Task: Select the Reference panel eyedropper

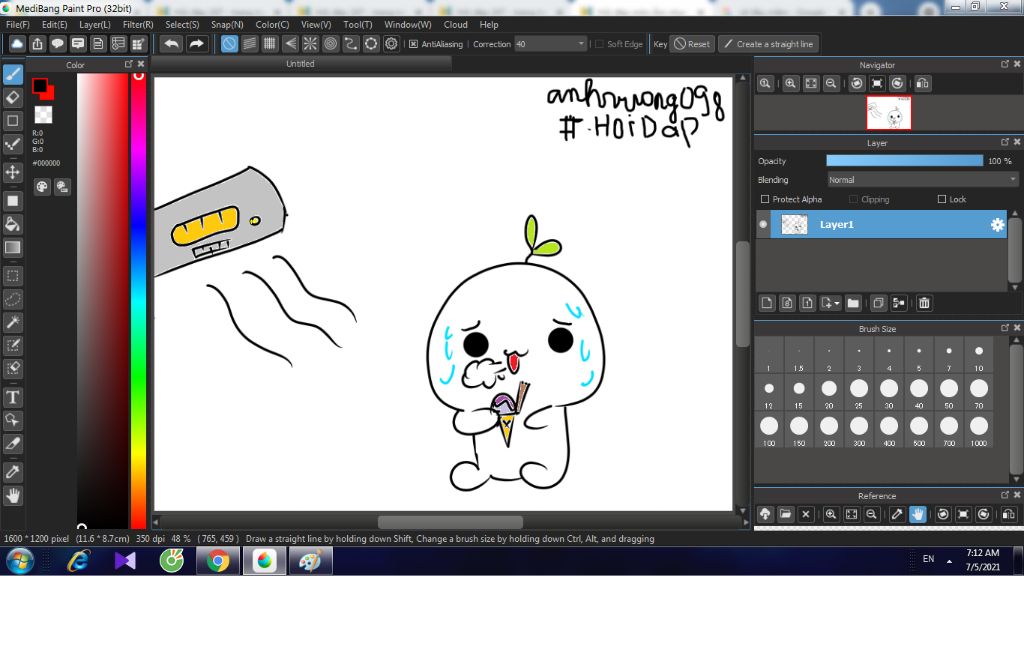Action: [897, 514]
